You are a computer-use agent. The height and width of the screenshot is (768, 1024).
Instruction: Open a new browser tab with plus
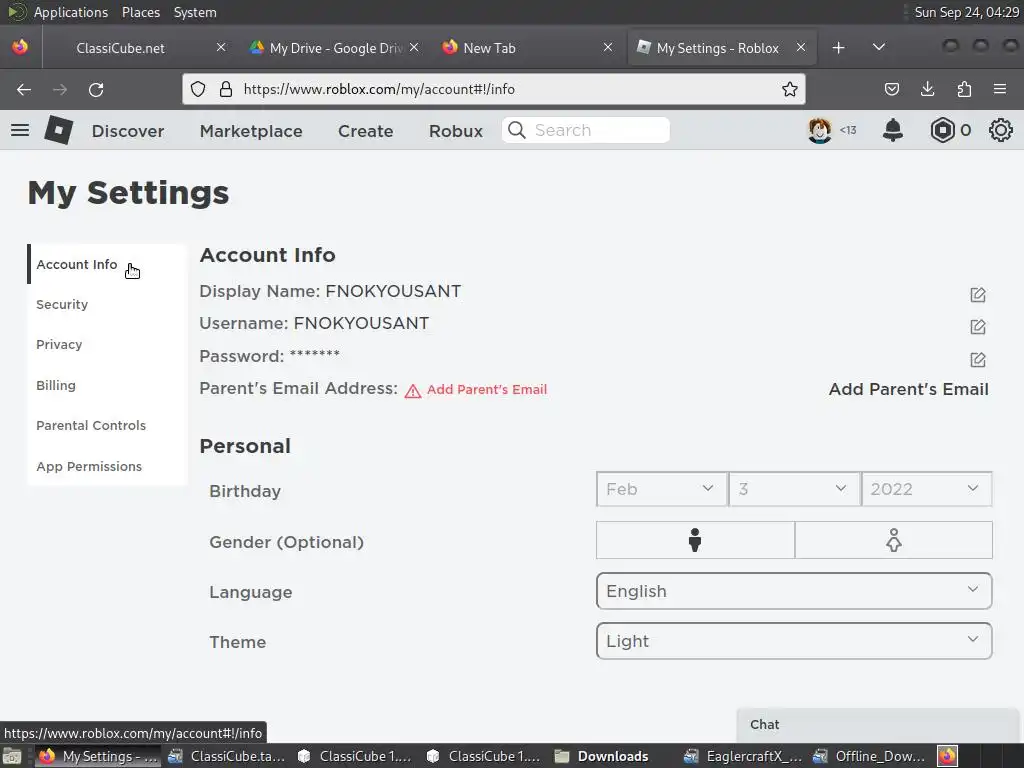[x=839, y=48]
